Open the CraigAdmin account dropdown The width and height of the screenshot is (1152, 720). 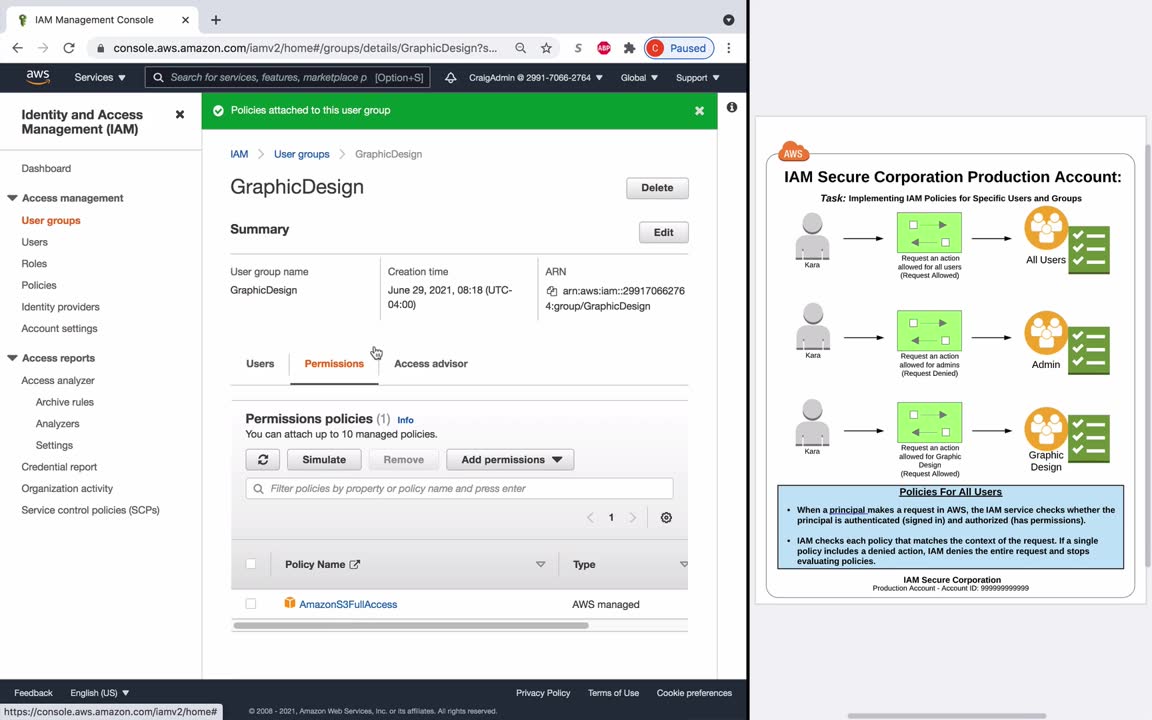pos(536,77)
